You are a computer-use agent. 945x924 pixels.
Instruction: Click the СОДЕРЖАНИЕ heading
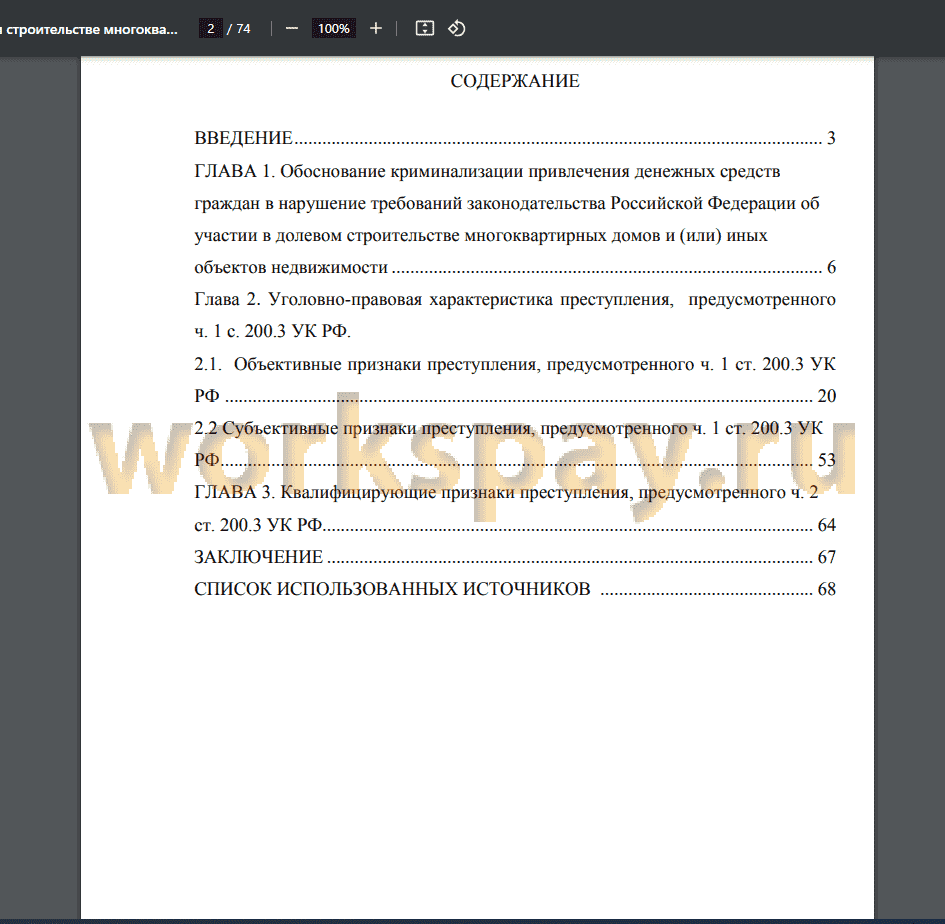pos(515,81)
